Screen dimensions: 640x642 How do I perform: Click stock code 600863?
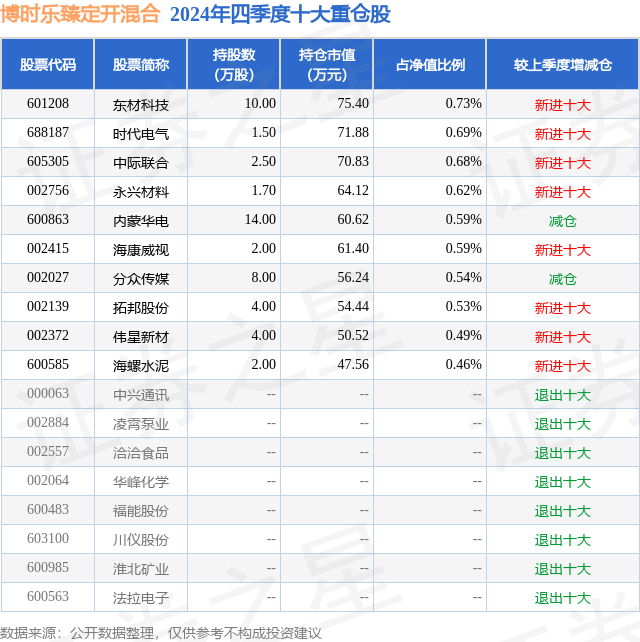tap(48, 219)
